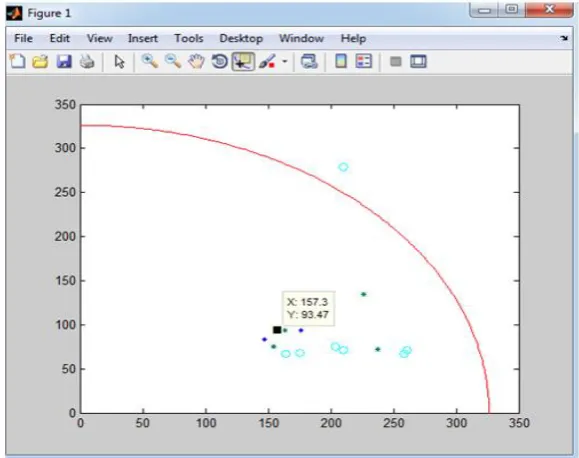Open the View menu
Viewport: 579px width, 458px height.
coord(100,38)
